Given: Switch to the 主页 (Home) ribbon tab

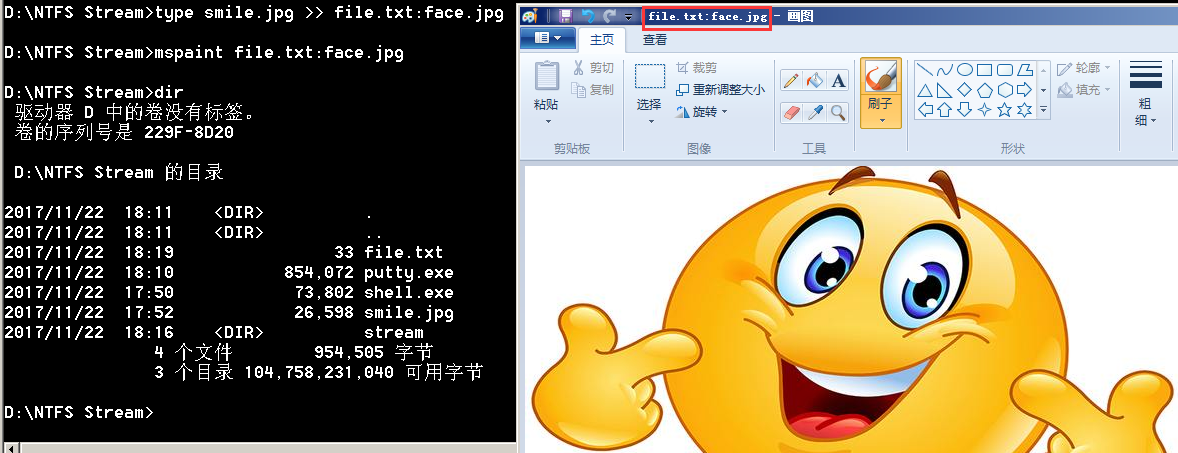Looking at the screenshot, I should pos(602,39).
